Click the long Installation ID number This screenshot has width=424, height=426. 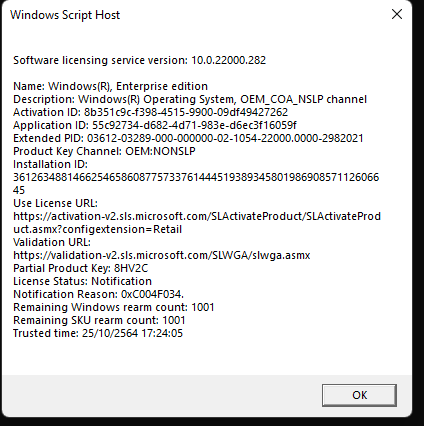pos(196,184)
